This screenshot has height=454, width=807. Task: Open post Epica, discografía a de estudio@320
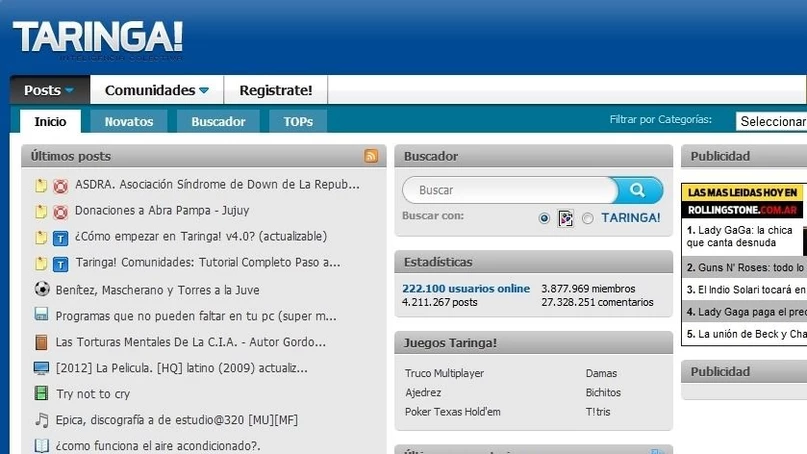tap(177, 420)
